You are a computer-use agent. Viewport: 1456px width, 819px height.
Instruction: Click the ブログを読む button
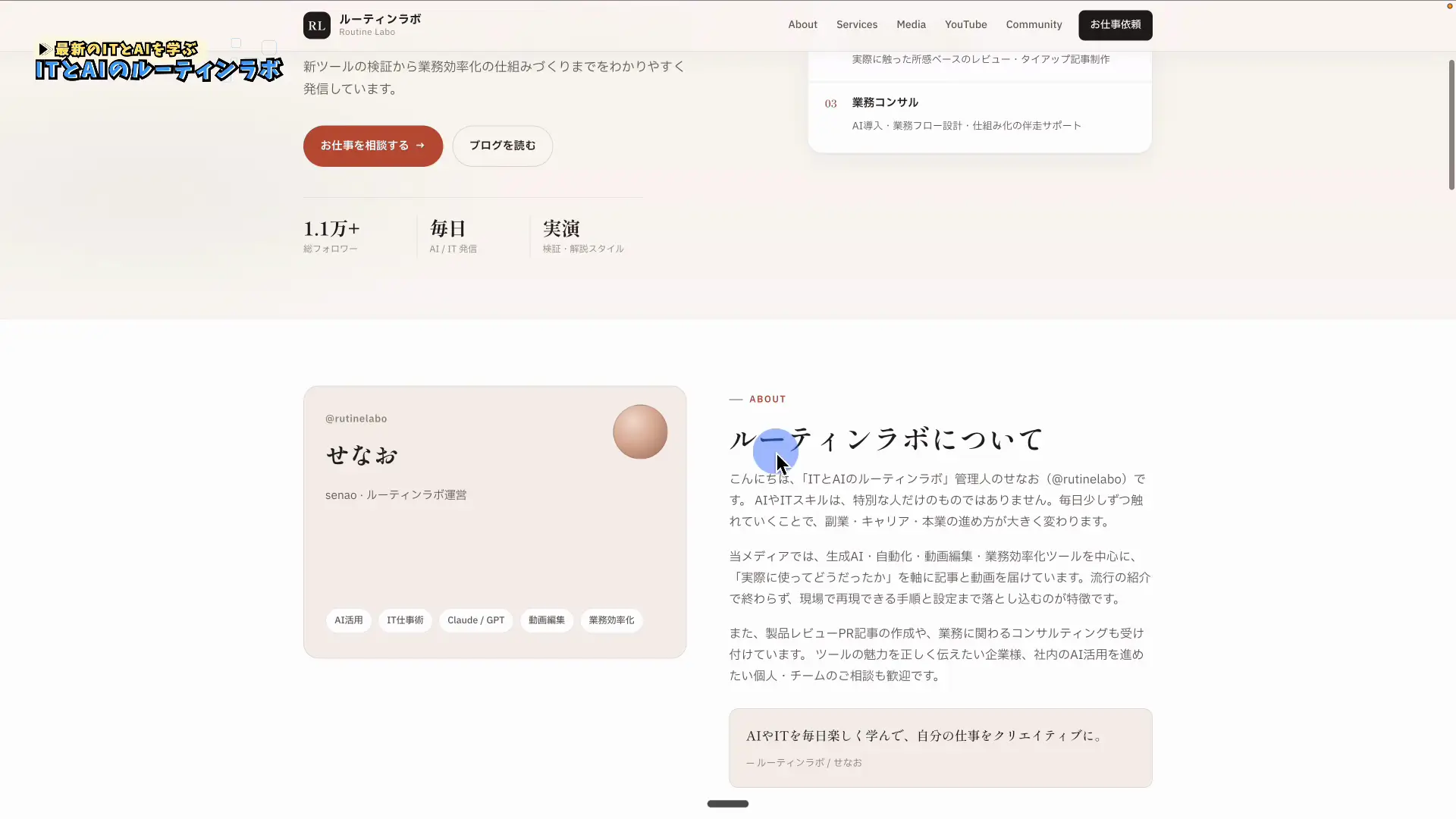coord(502,146)
